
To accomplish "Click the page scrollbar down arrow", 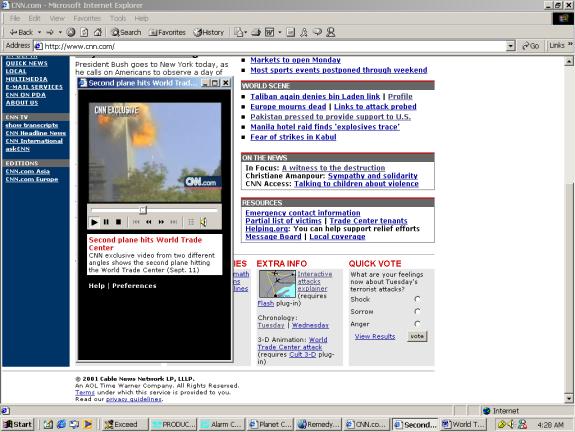I will coord(569,398).
